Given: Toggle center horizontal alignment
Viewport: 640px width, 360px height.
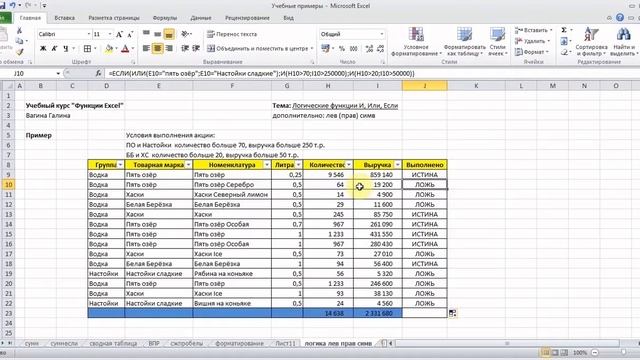Looking at the screenshot, I should pyautogui.click(x=158, y=49).
